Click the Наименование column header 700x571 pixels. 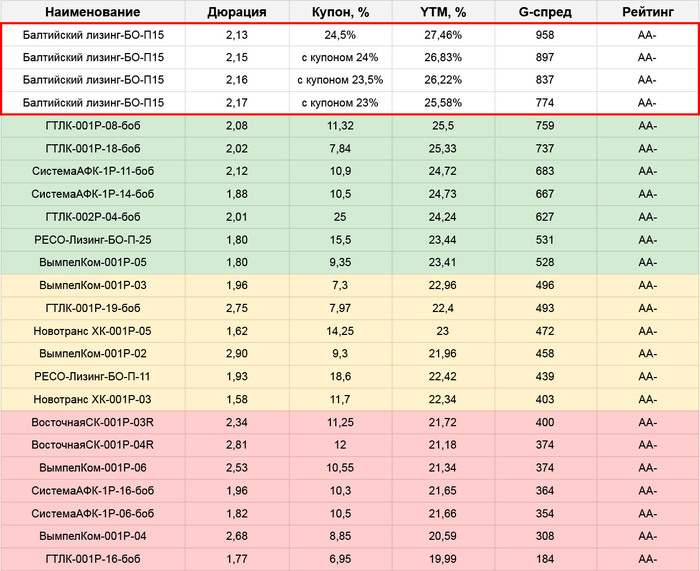93,12
